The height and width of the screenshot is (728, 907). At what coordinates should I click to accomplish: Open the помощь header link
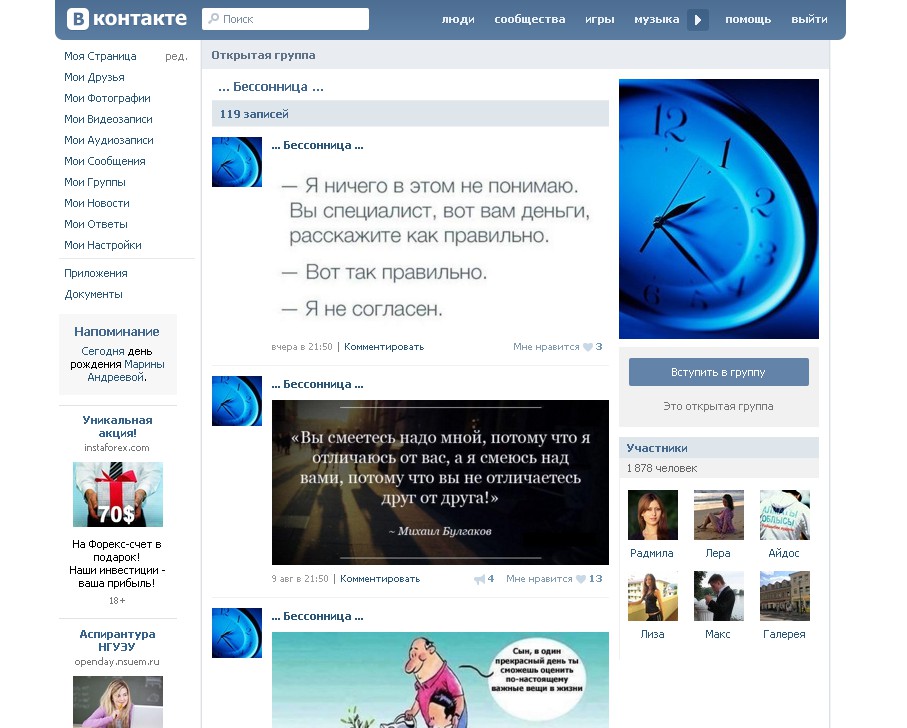pos(748,19)
